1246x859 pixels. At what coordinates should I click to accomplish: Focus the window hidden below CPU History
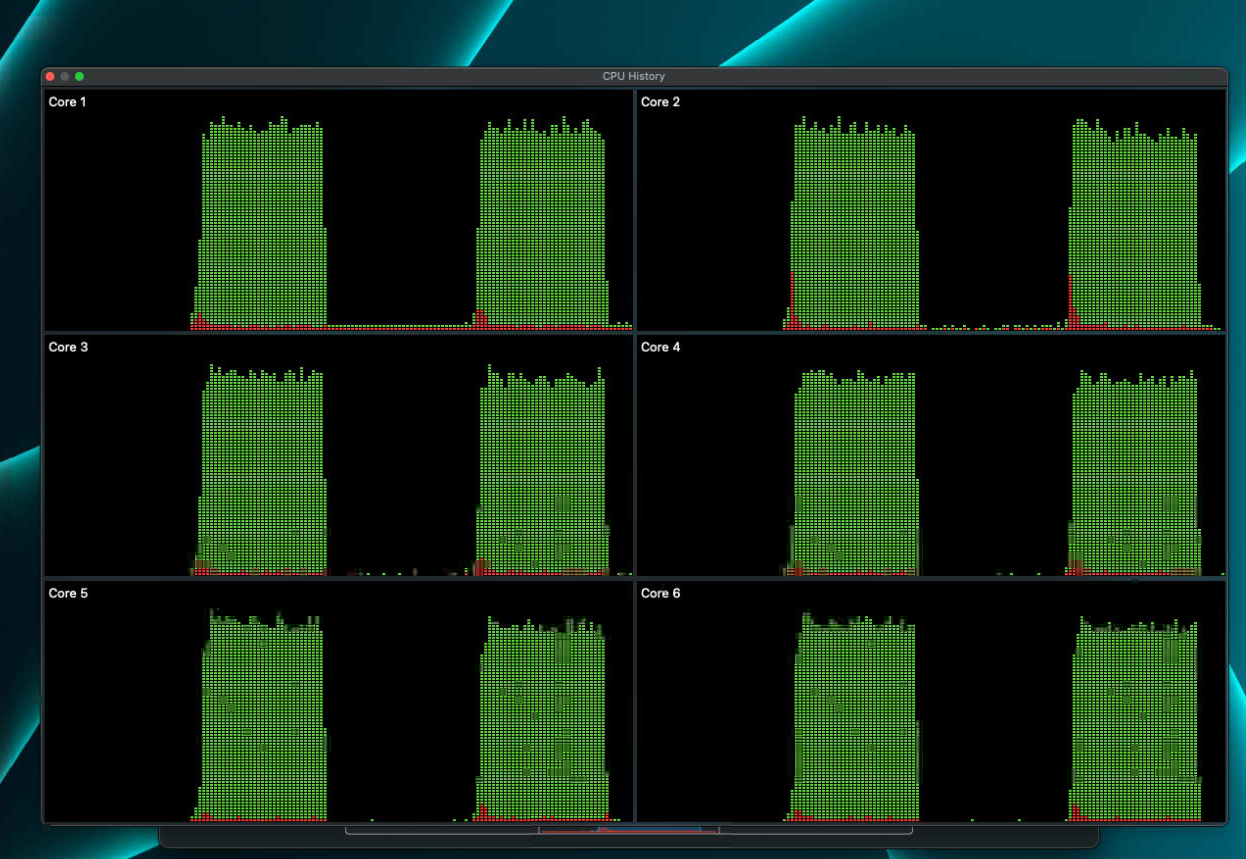point(1000,835)
